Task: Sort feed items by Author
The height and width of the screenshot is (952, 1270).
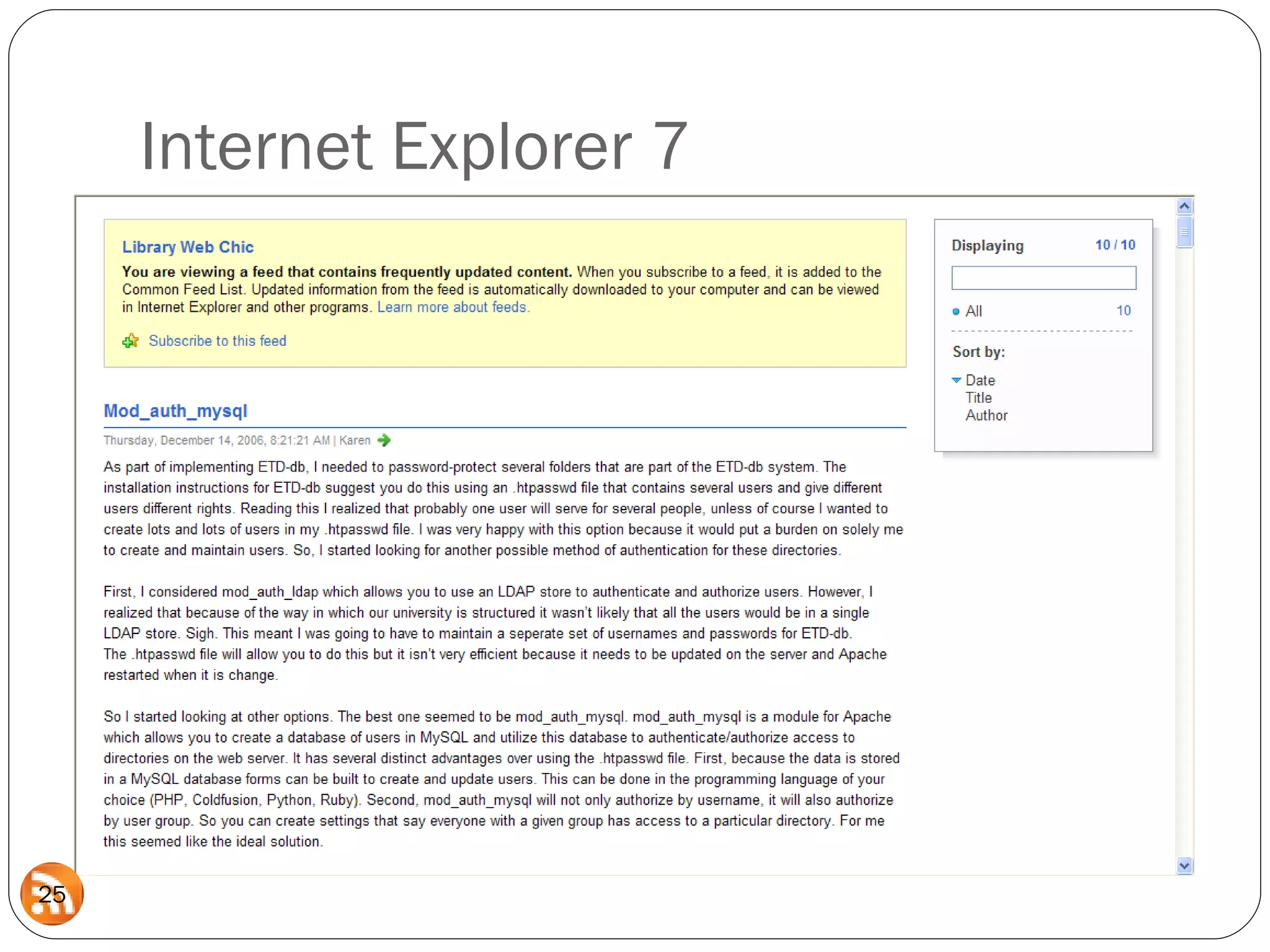Action: (x=986, y=415)
